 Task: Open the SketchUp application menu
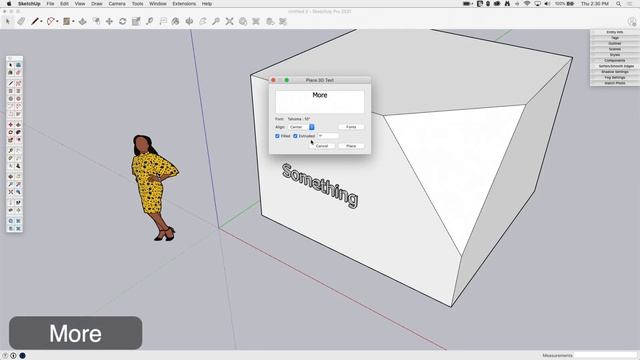(29, 4)
